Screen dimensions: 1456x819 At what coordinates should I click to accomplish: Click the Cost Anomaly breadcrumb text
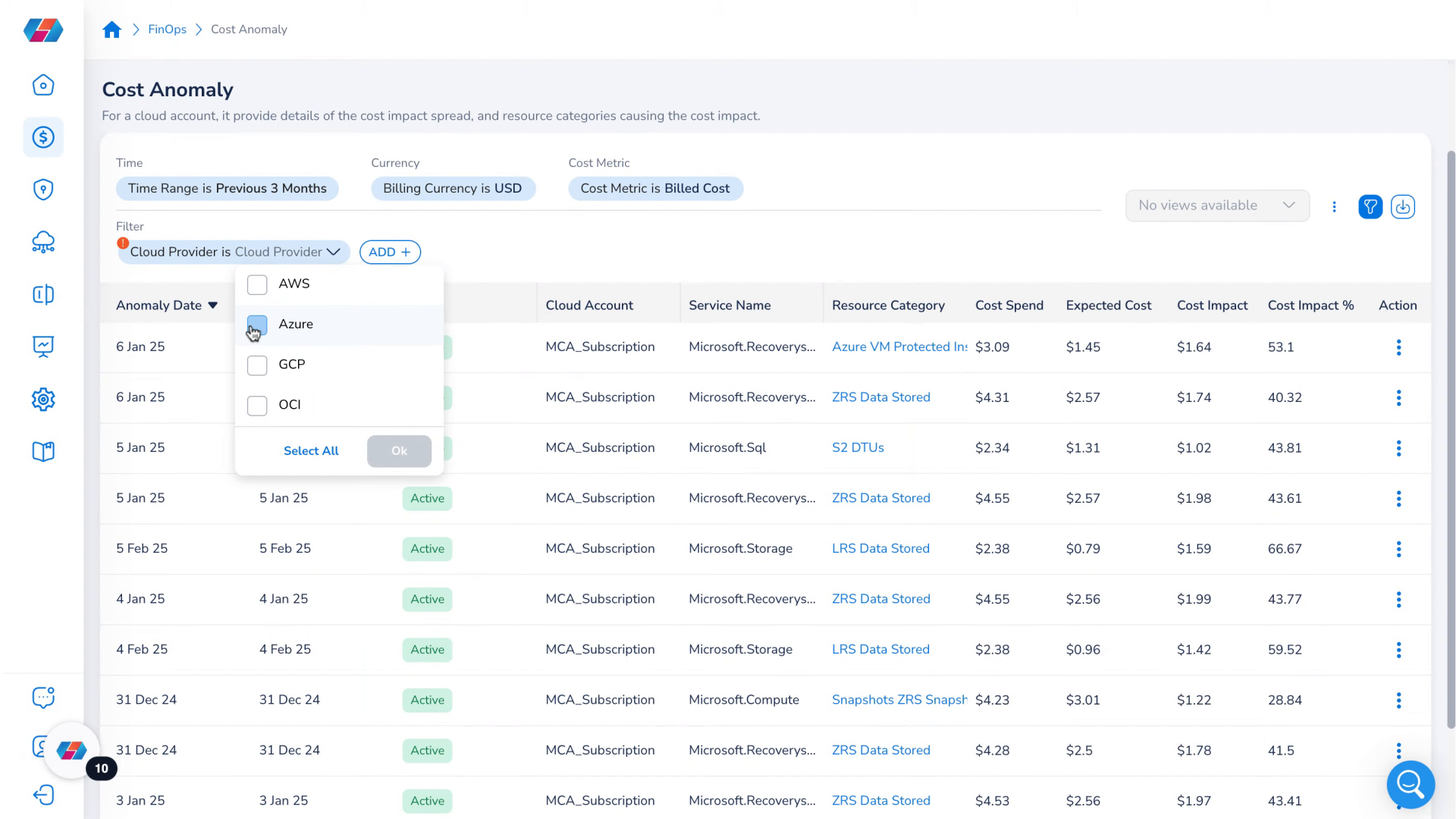[x=249, y=30]
